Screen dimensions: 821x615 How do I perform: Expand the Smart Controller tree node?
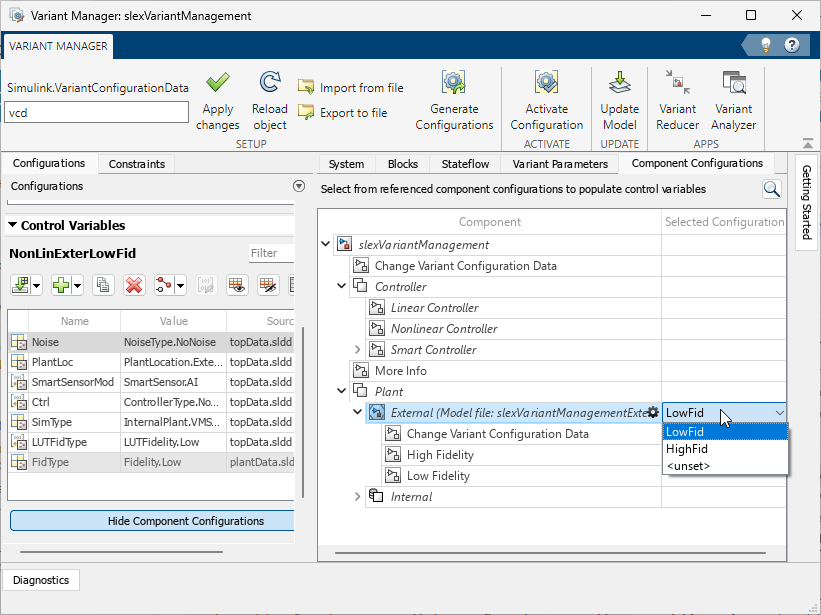tap(358, 350)
